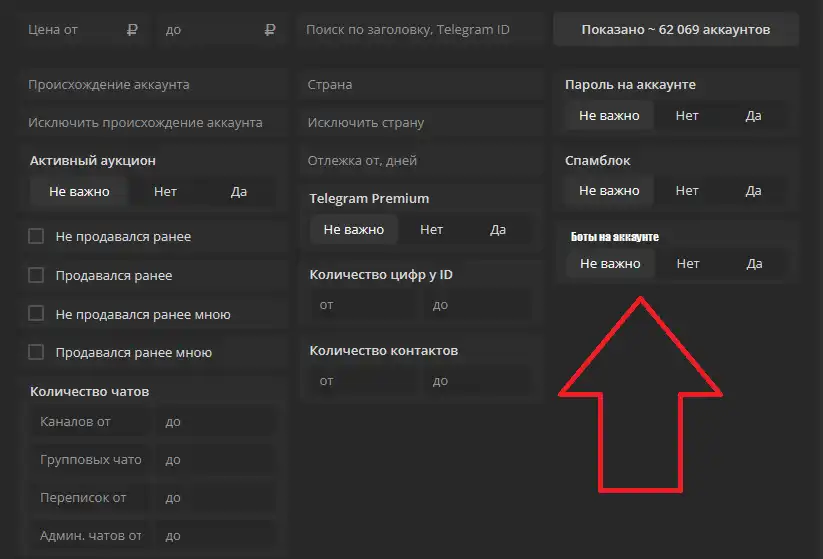This screenshot has height=559, width=823.
Task: Focus the 'Групповых чато' field
Action: tap(90, 460)
